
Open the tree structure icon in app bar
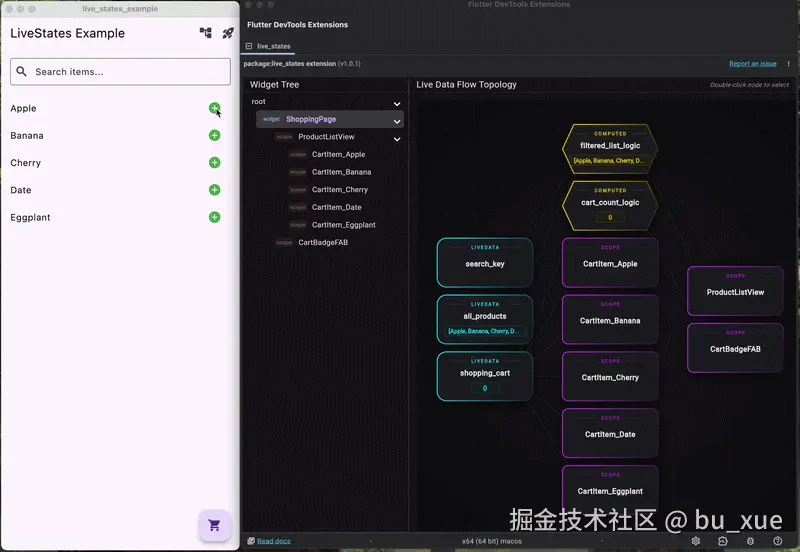pyautogui.click(x=206, y=33)
